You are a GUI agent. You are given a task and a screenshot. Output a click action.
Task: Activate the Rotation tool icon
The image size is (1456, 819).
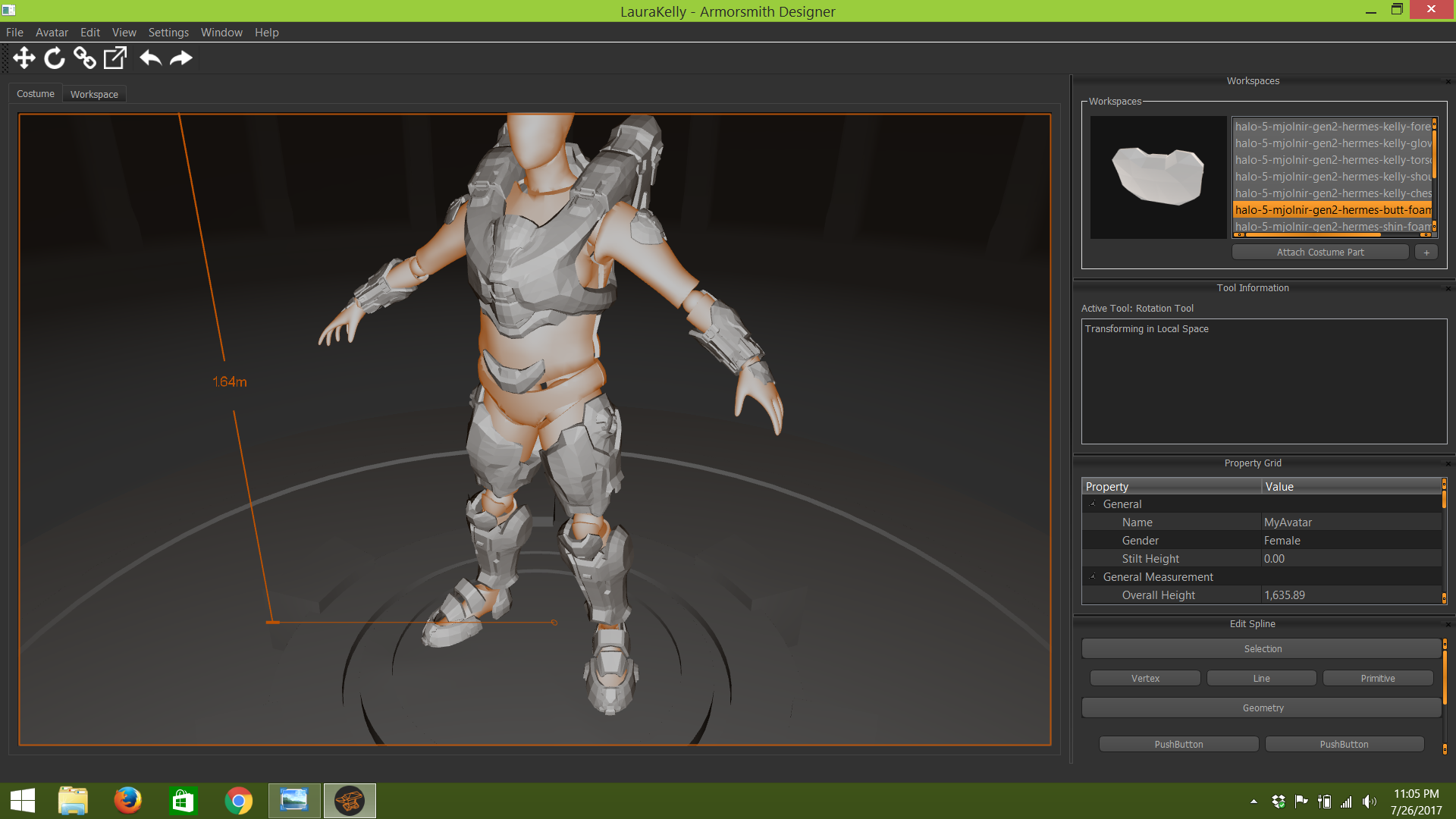pos(55,58)
